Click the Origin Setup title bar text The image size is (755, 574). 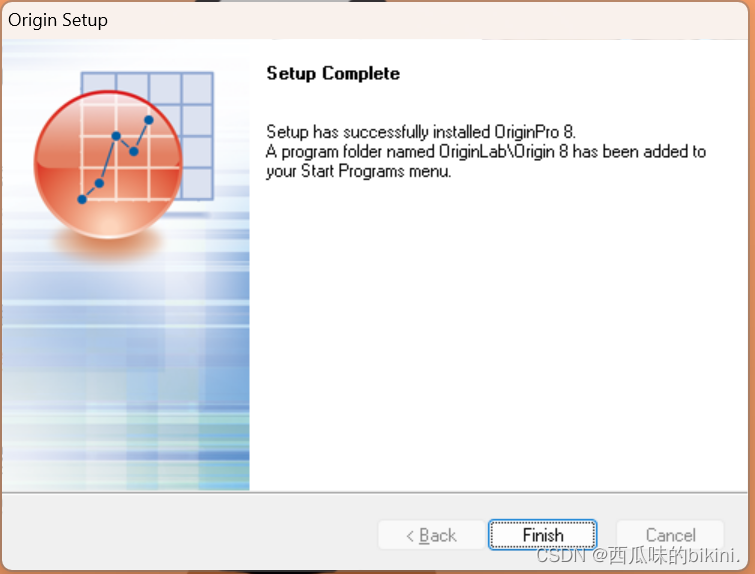[x=58, y=20]
